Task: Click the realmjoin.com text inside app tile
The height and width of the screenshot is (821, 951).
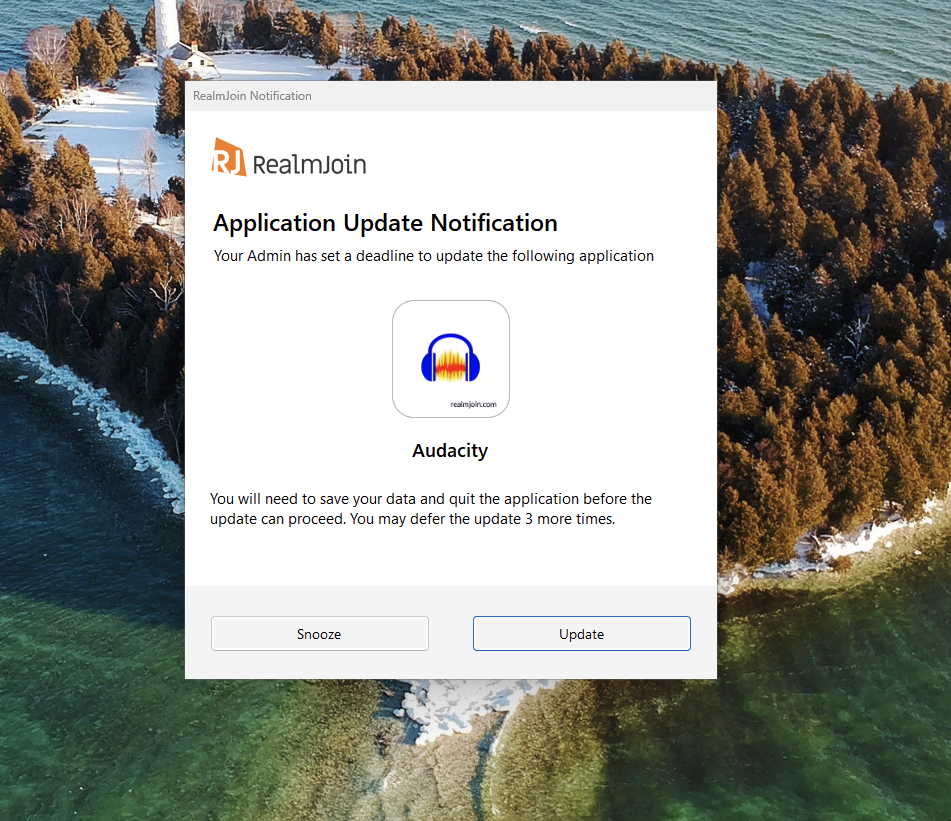Action: (473, 404)
